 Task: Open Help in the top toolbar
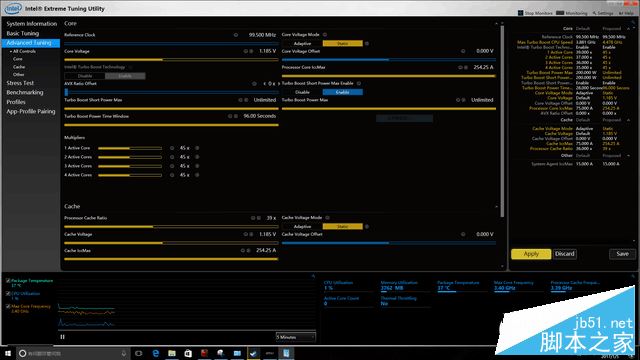tap(626, 13)
